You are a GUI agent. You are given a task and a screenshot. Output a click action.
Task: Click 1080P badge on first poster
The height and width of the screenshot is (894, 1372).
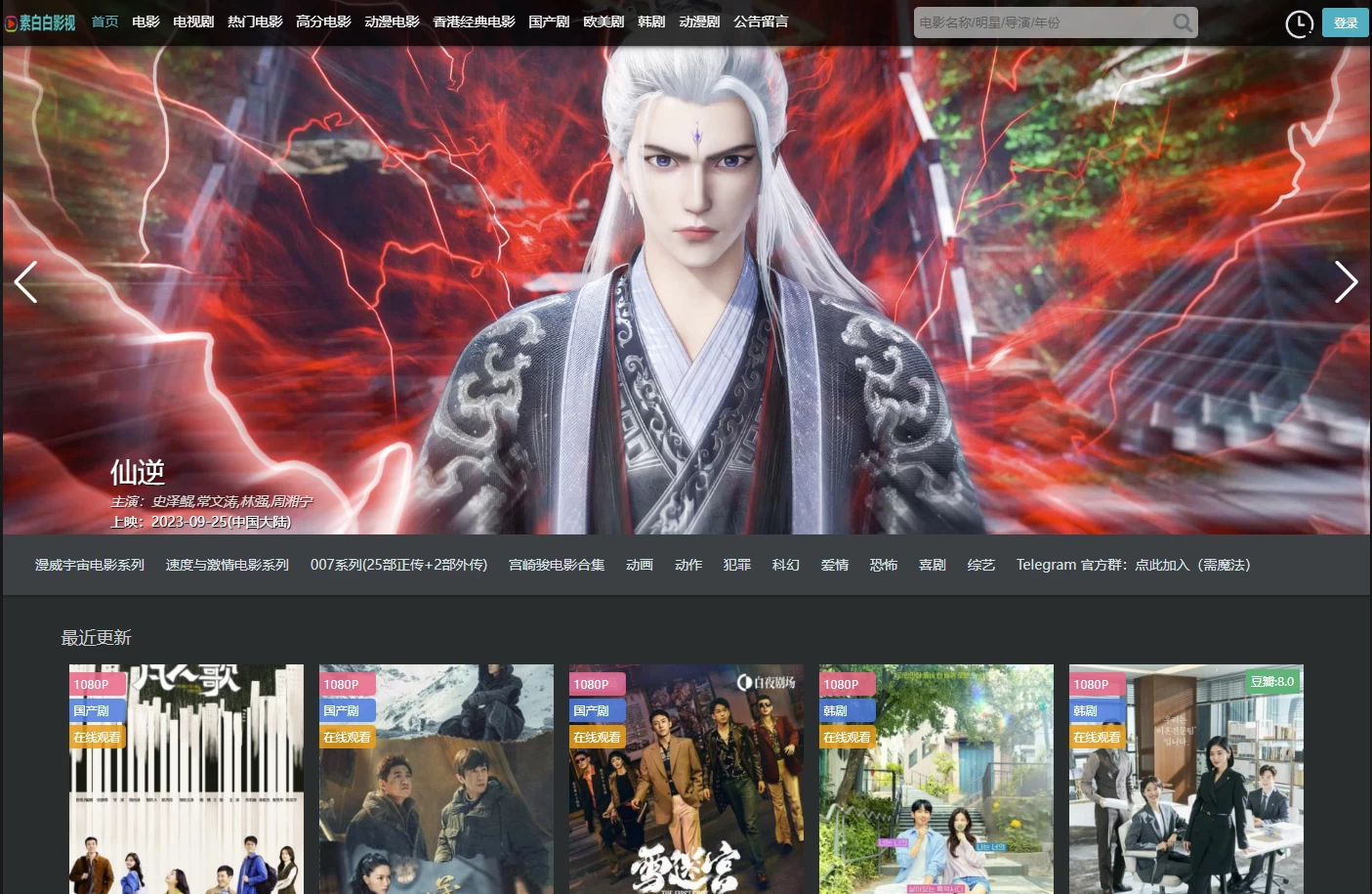coord(92,684)
